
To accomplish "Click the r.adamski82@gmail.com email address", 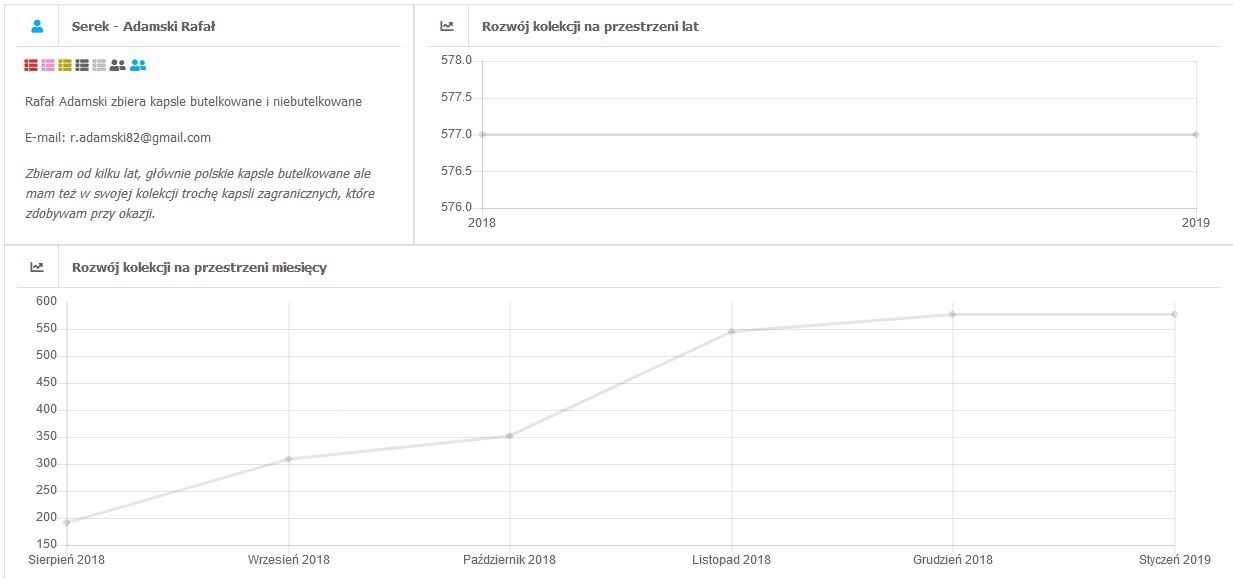I will coord(140,138).
